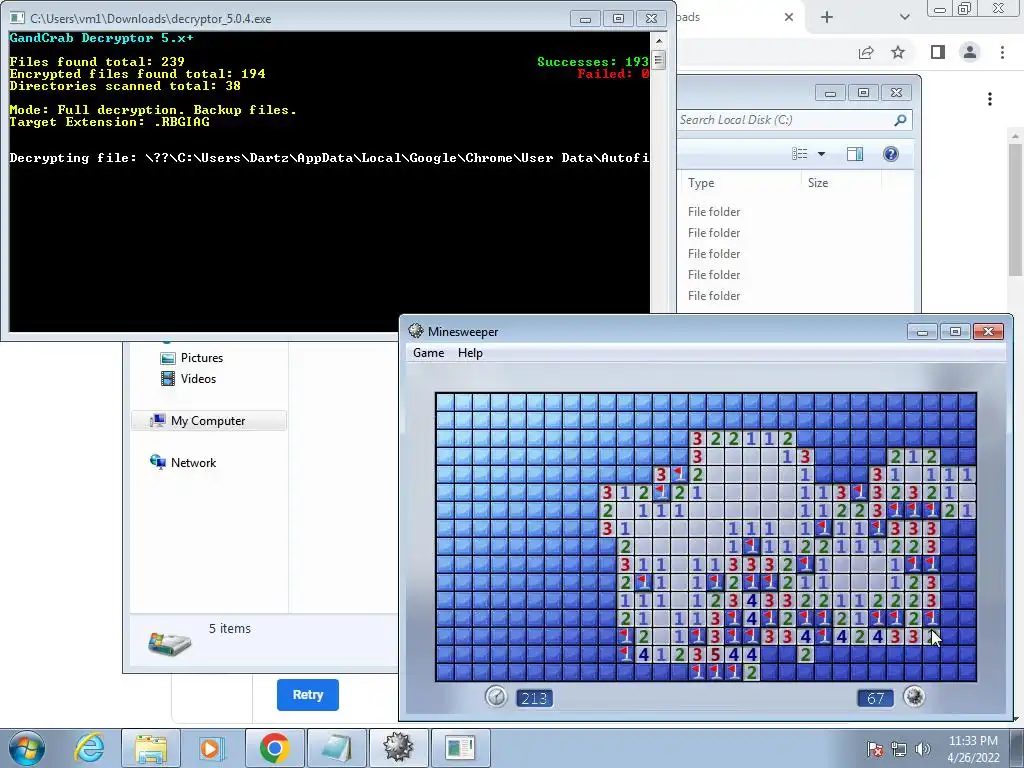This screenshot has height=768, width=1024.
Task: Click remaining mines value 67
Action: point(875,698)
